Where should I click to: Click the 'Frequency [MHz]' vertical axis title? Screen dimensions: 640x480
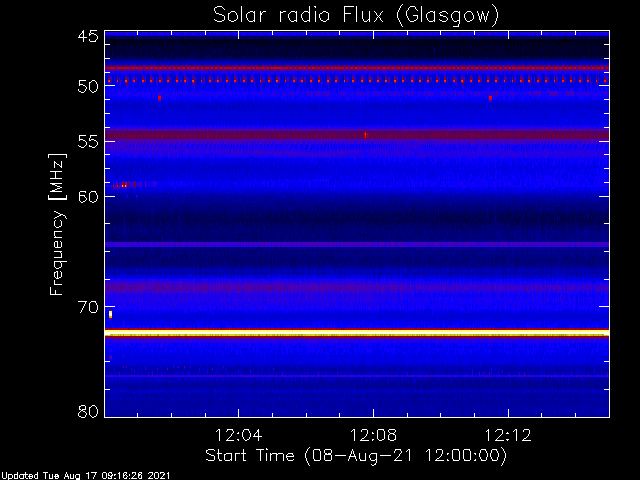click(x=57, y=224)
